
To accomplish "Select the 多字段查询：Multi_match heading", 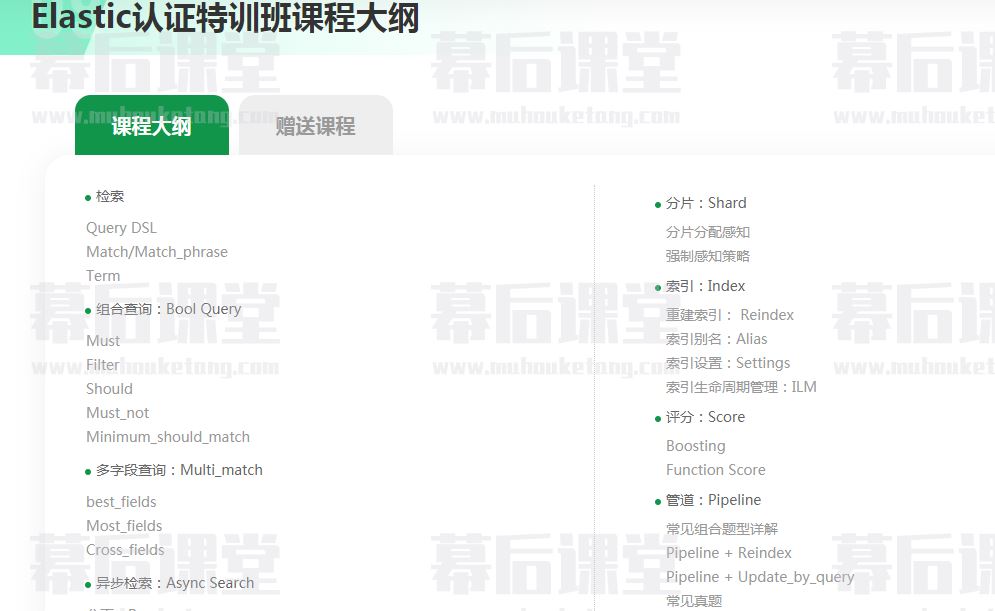I will tap(179, 470).
